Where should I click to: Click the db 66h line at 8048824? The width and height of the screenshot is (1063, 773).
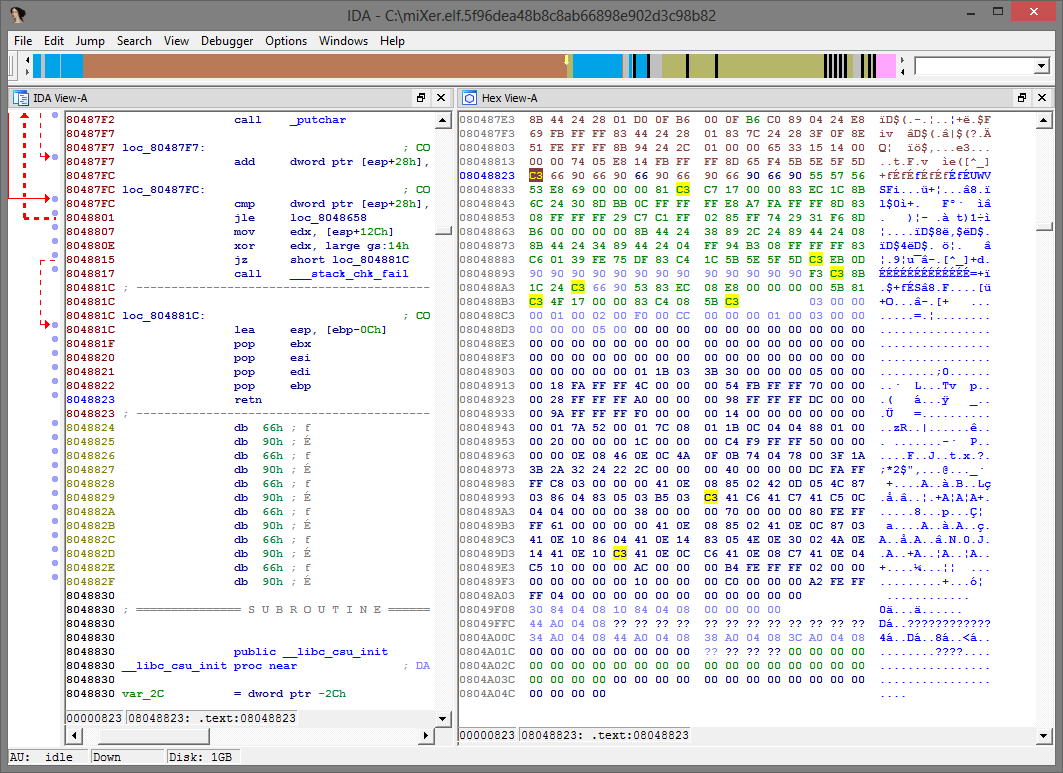273,428
